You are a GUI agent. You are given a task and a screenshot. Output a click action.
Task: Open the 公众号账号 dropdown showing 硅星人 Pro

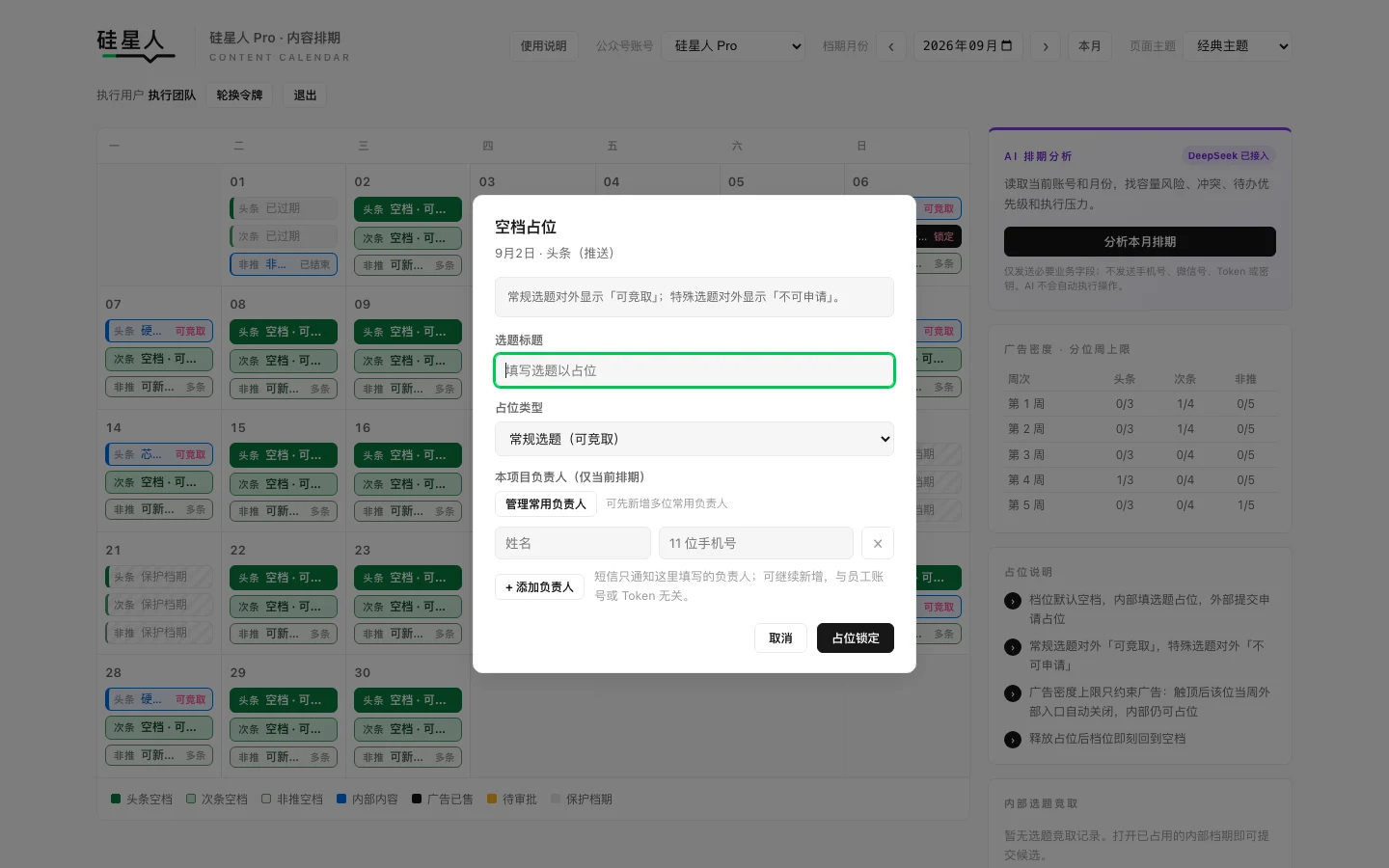(x=733, y=46)
